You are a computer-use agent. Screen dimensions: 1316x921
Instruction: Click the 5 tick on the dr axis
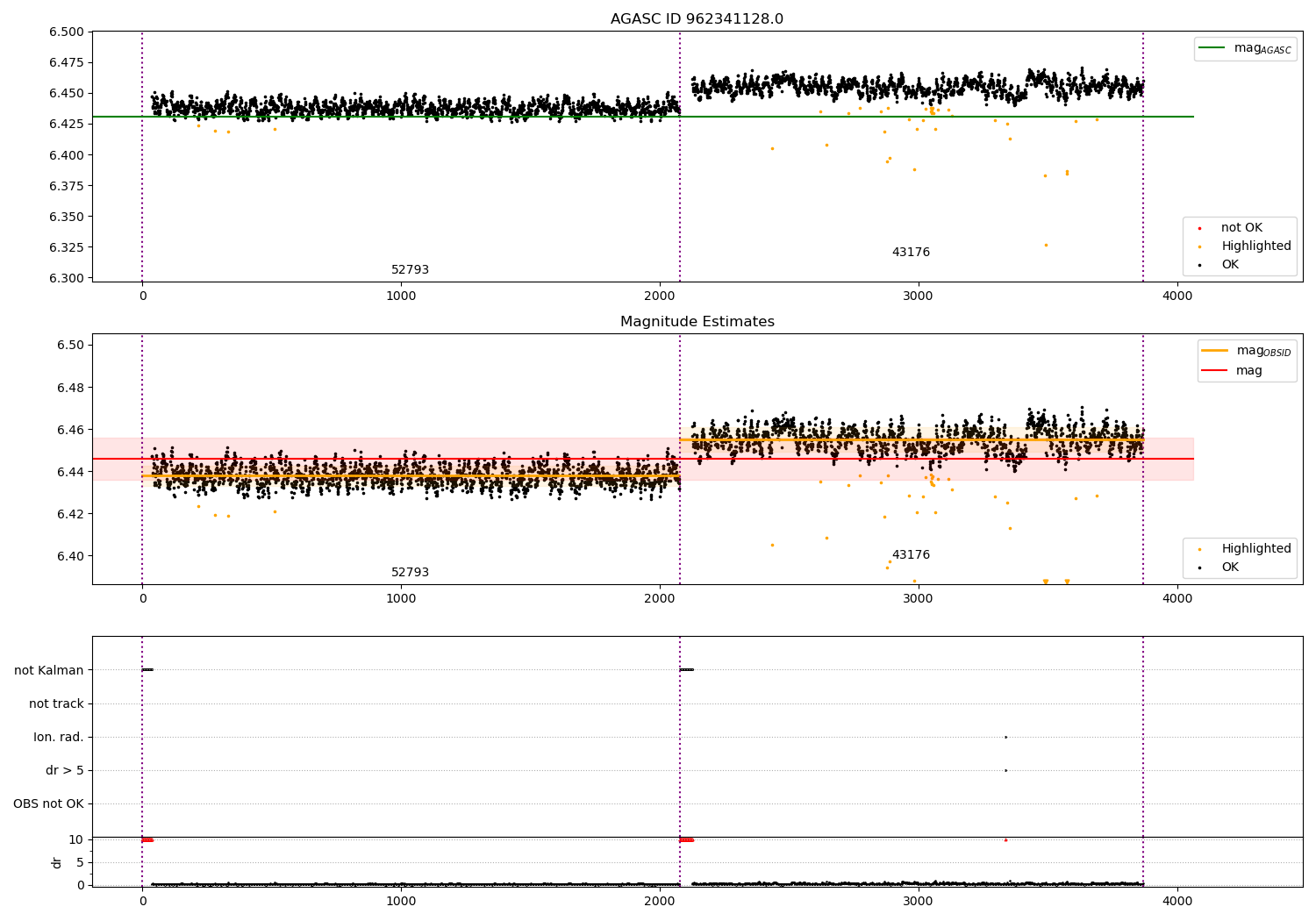coord(80,863)
